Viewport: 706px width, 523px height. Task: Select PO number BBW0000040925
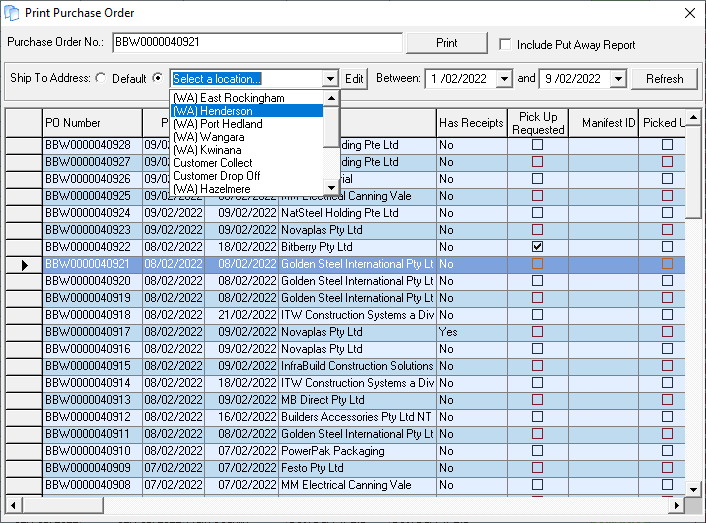point(92,196)
